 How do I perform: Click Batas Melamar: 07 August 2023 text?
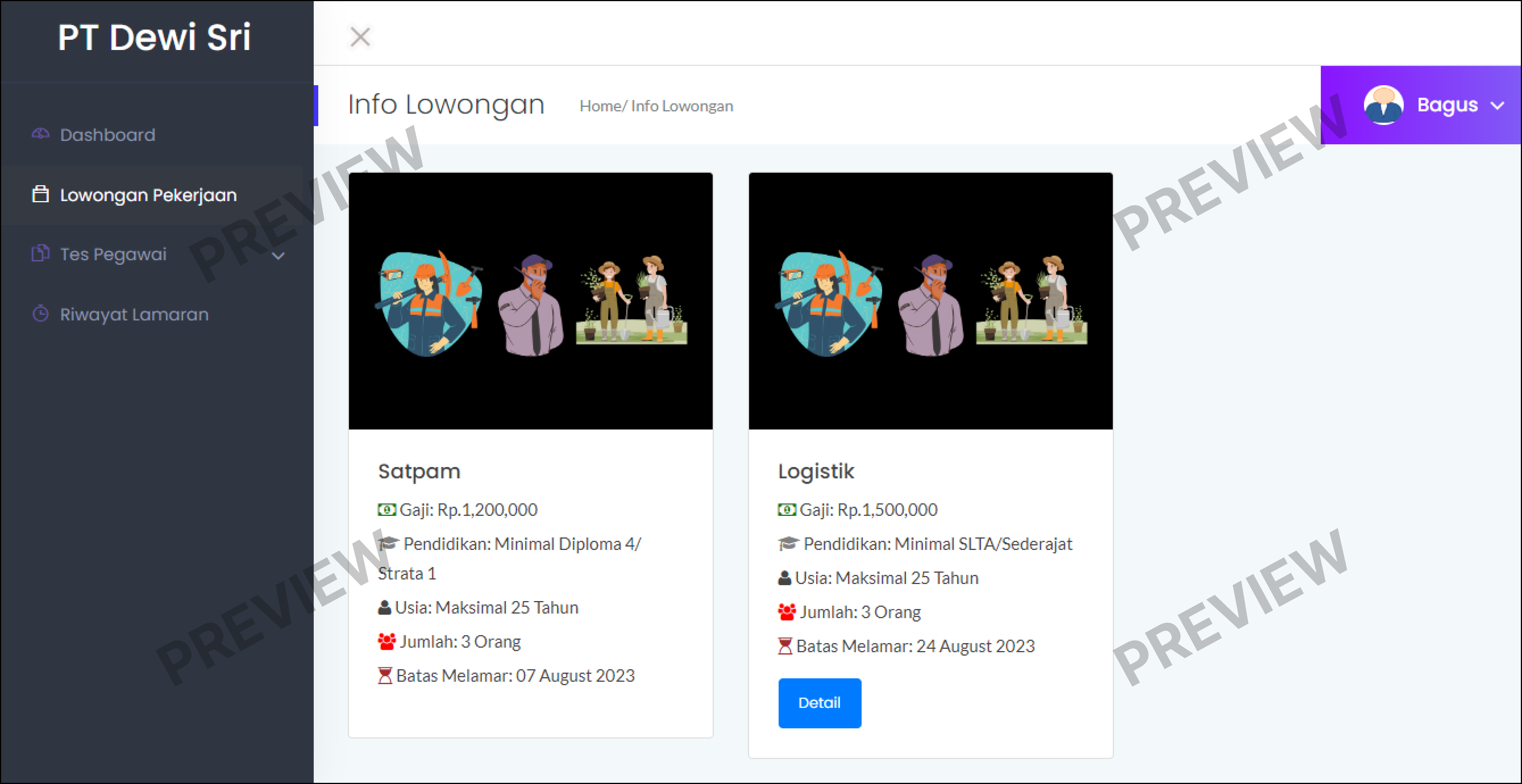click(x=515, y=675)
